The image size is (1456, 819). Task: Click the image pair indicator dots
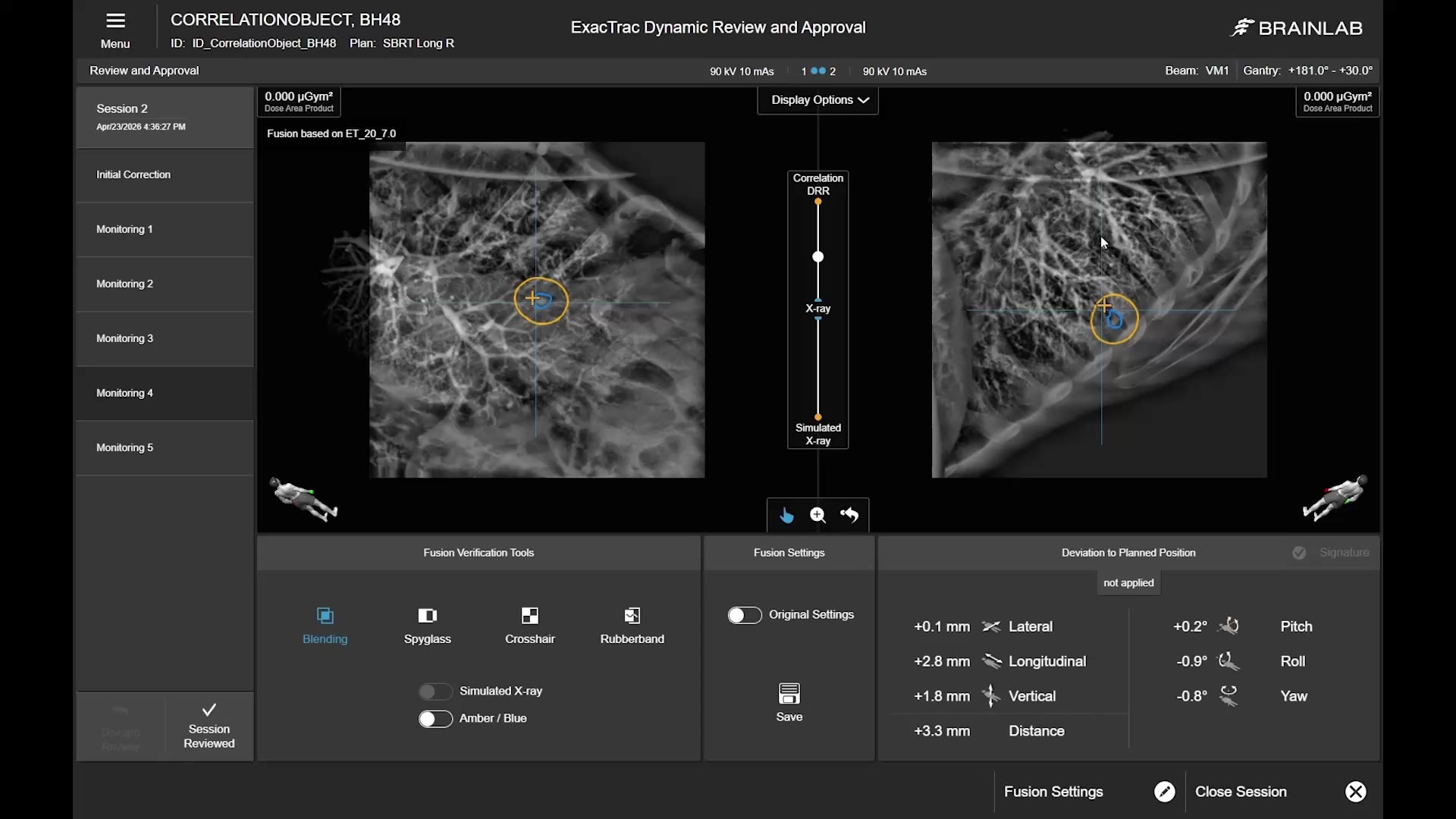[x=818, y=71]
